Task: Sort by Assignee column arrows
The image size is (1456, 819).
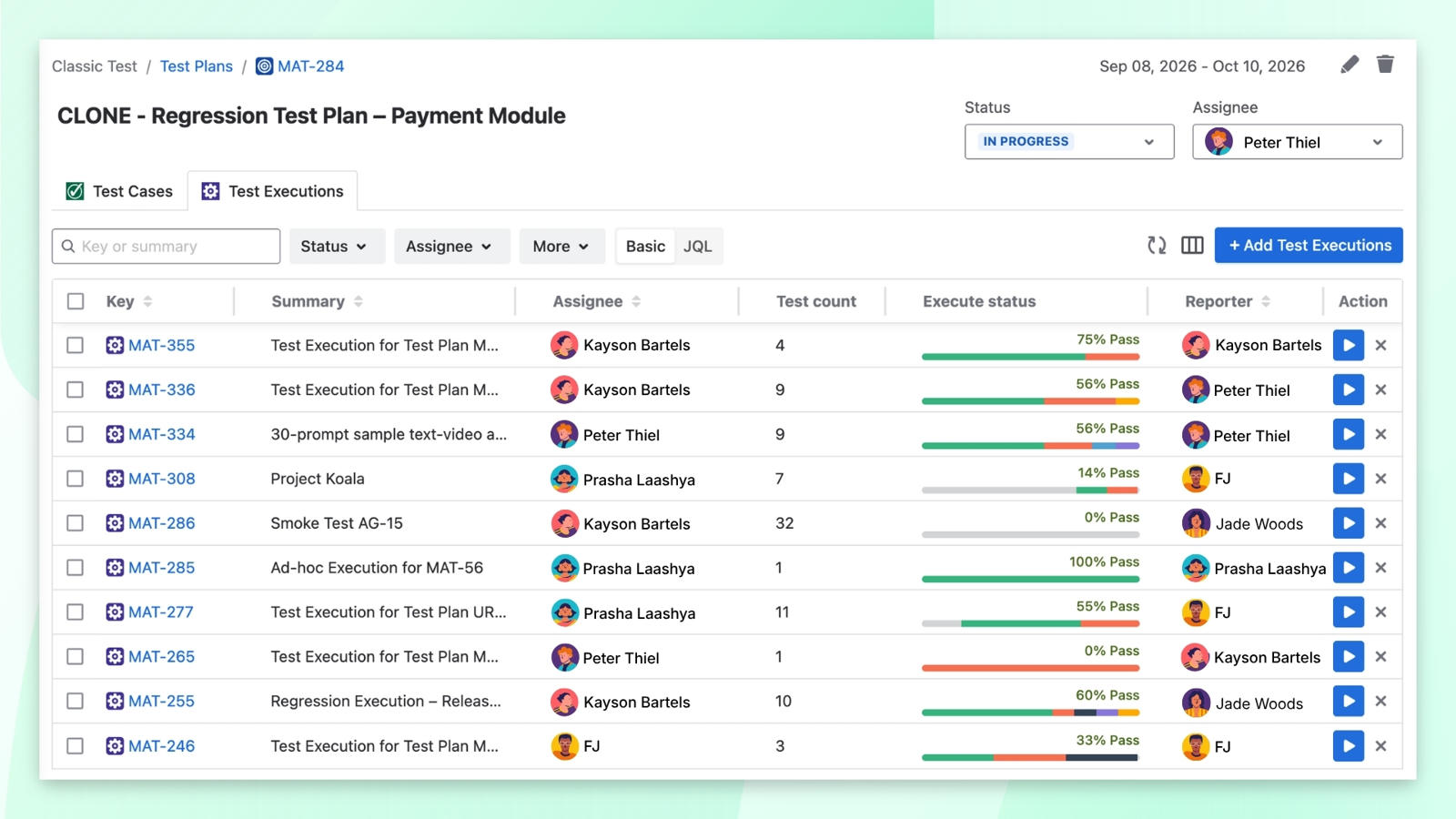Action: (x=636, y=301)
